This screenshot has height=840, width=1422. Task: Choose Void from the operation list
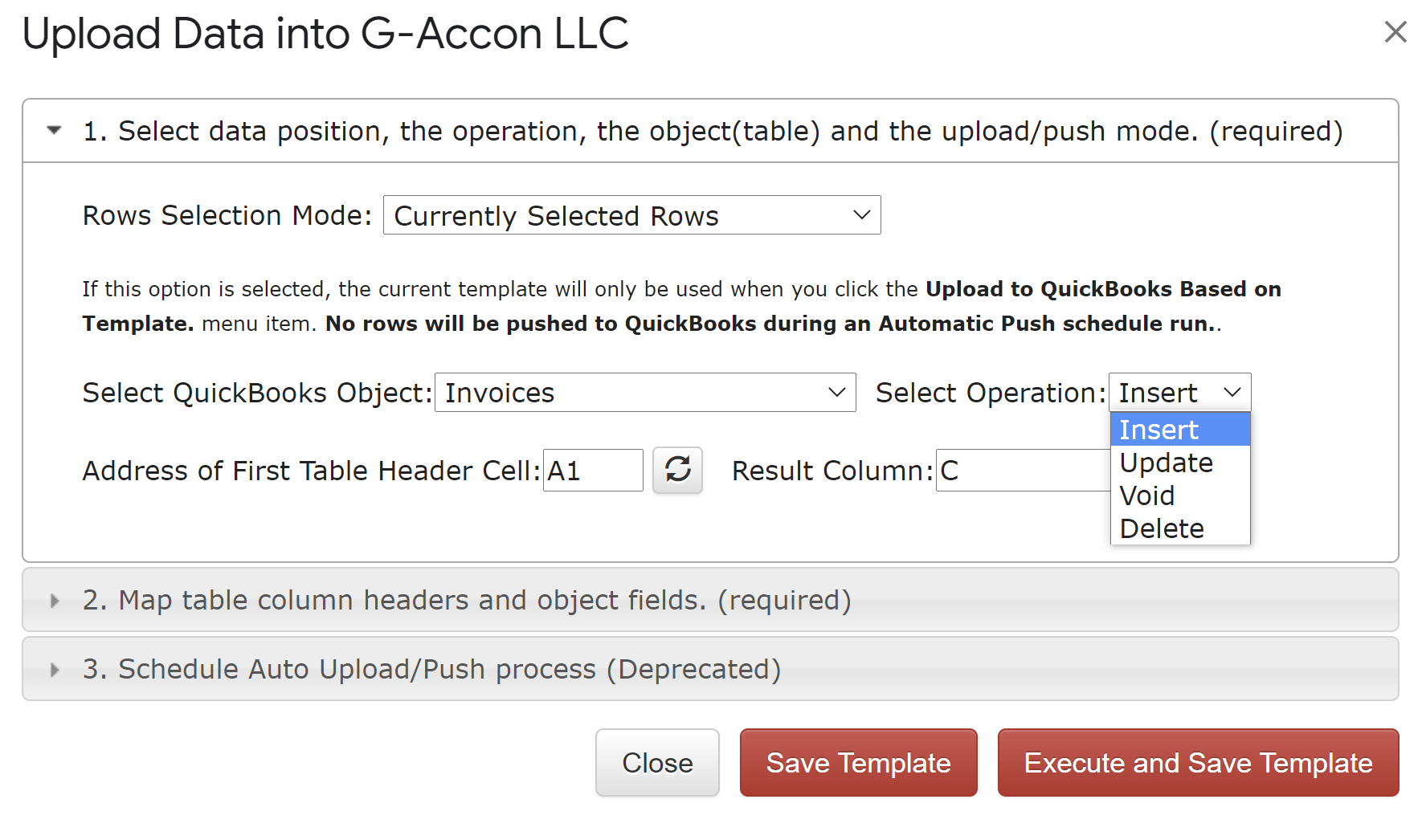pos(1147,495)
